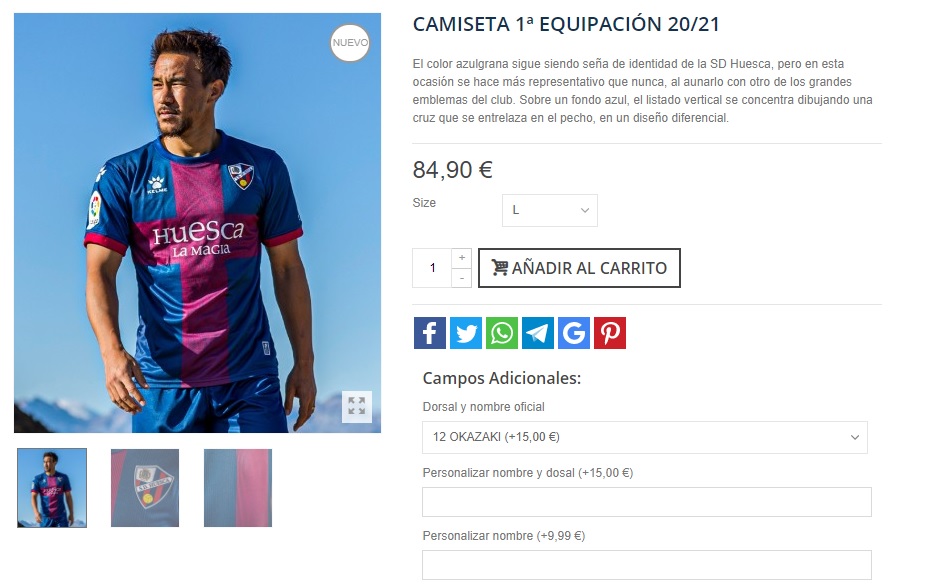
Task: Focus Personalizar nombre text field
Action: point(647,565)
